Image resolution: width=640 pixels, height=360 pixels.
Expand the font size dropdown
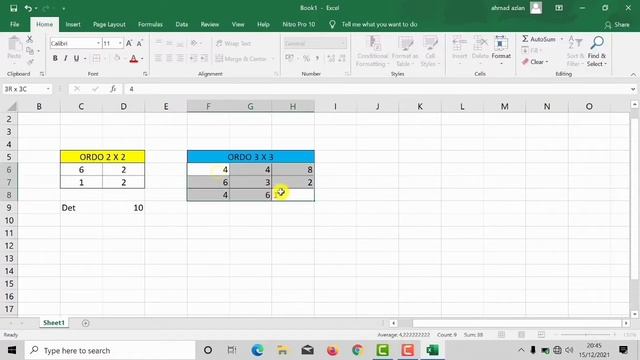(x=120, y=43)
